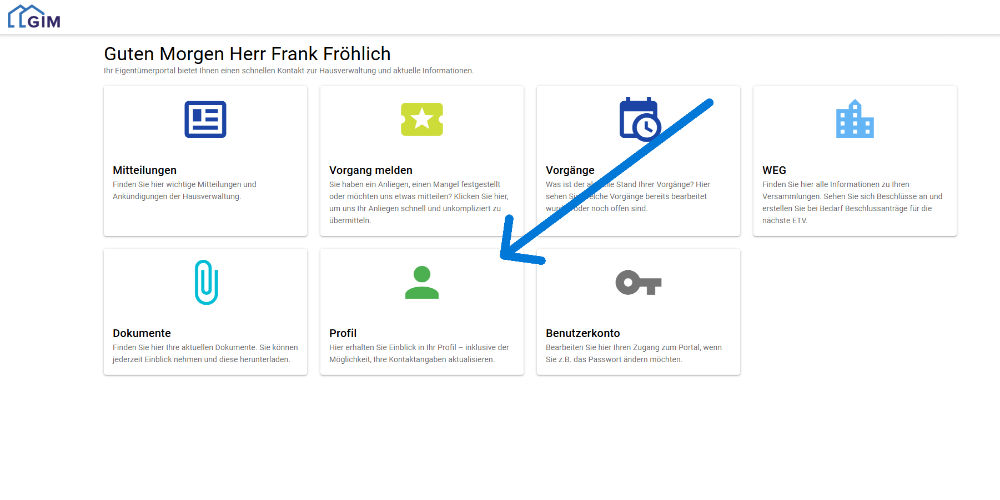Click the Vorgang melden title

[x=371, y=170]
